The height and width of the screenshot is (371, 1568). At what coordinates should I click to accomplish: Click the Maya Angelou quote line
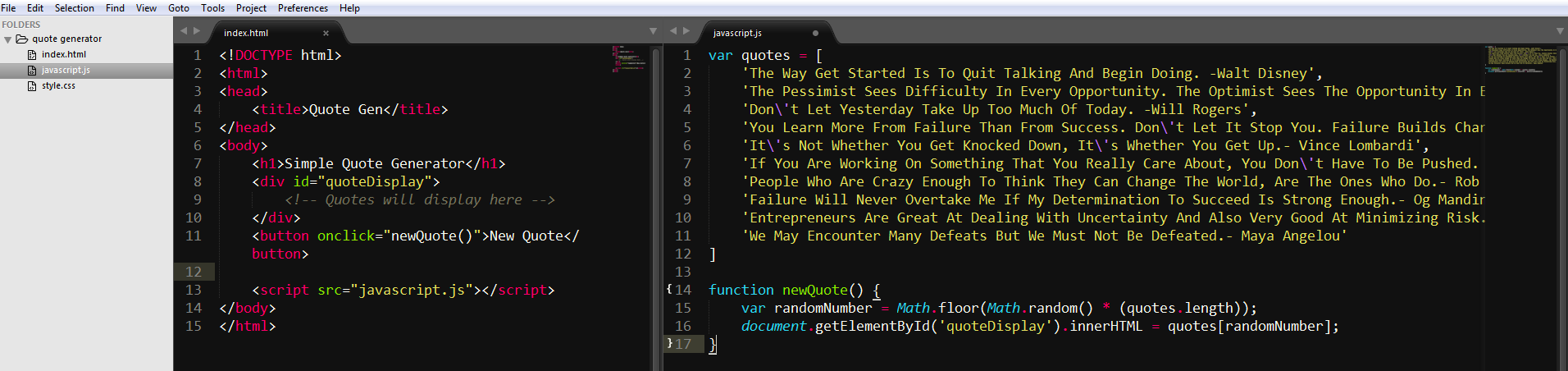click(x=1044, y=236)
